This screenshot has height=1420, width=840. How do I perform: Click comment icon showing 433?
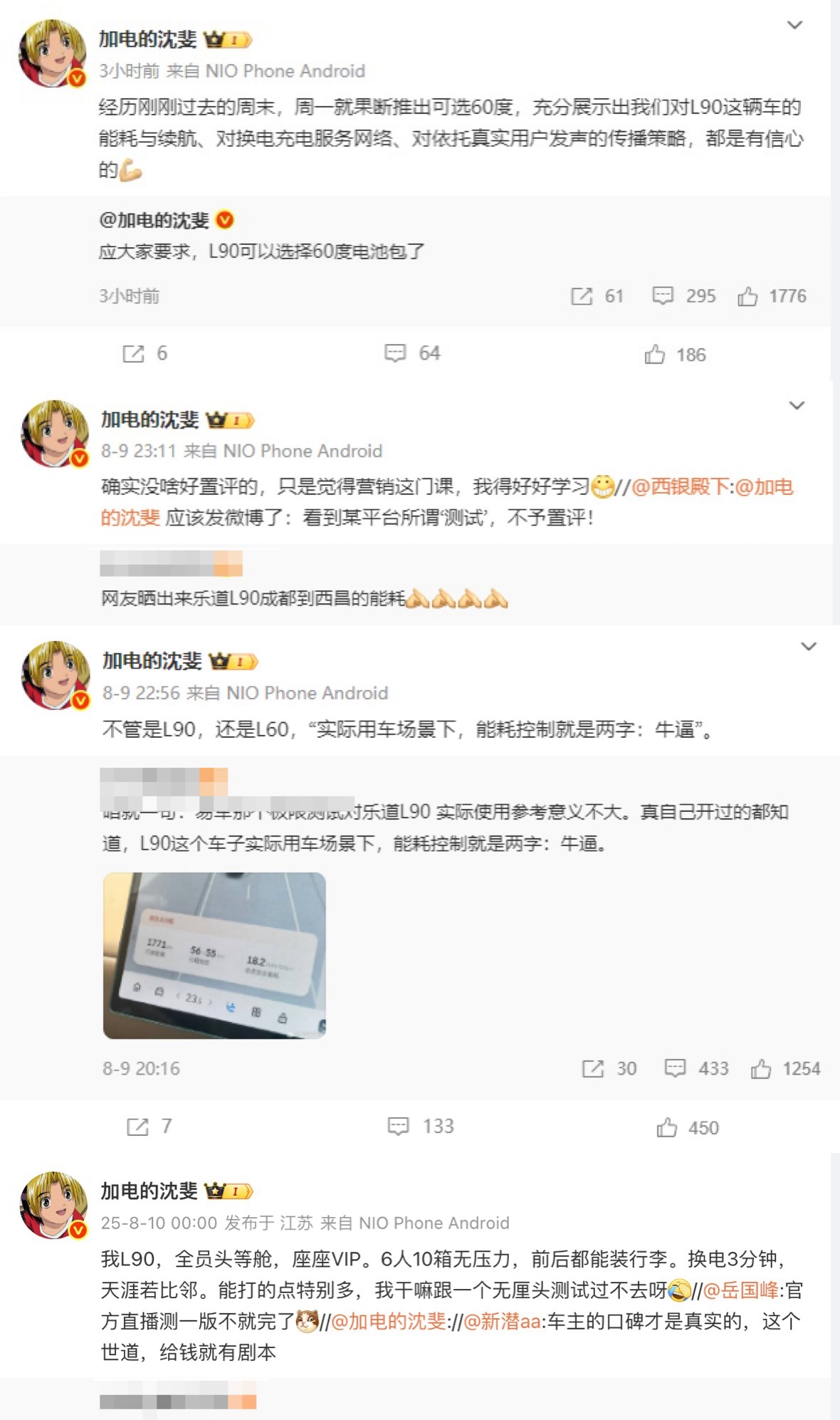point(675,1068)
